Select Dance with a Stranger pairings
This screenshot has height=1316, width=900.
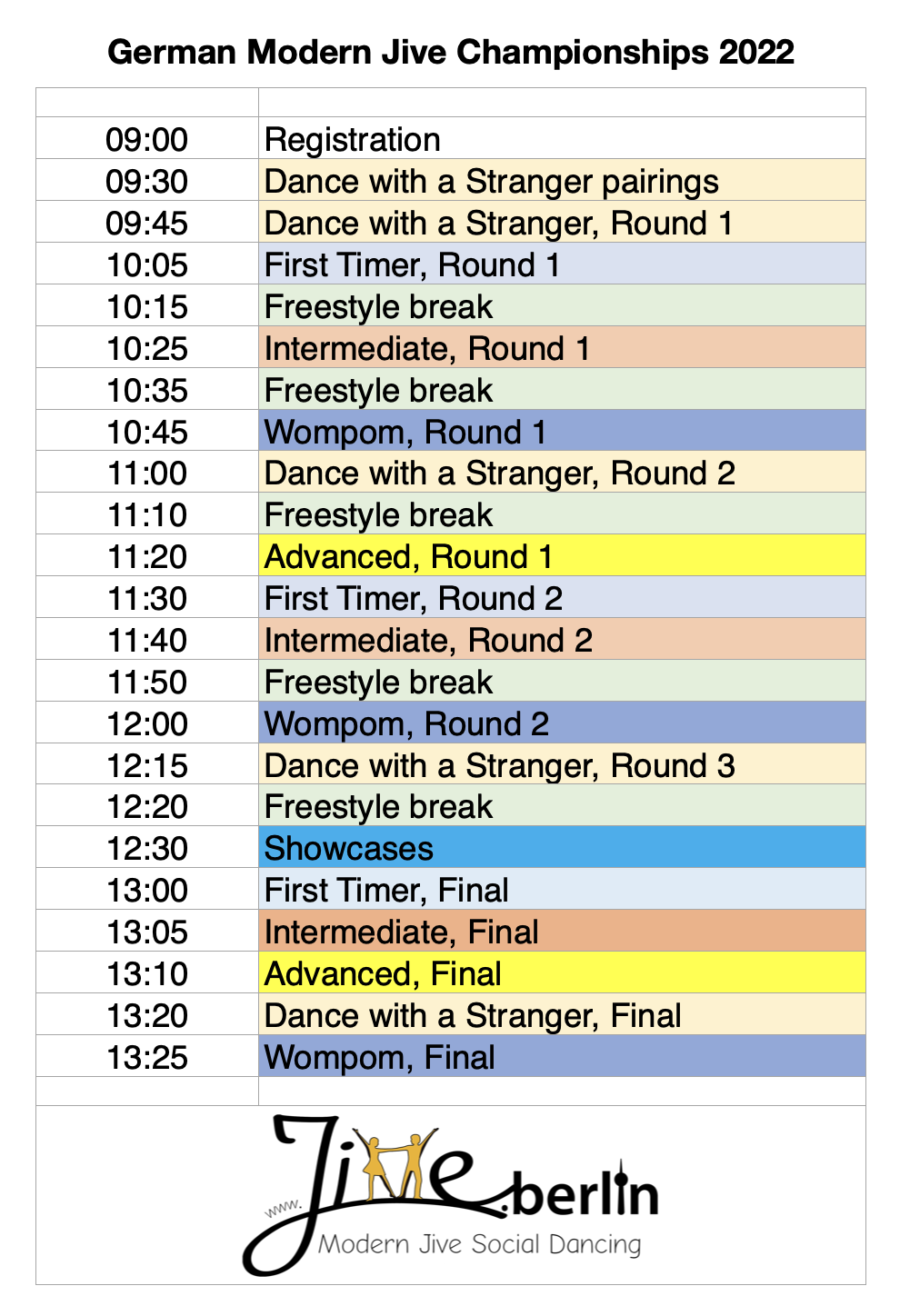(562, 180)
